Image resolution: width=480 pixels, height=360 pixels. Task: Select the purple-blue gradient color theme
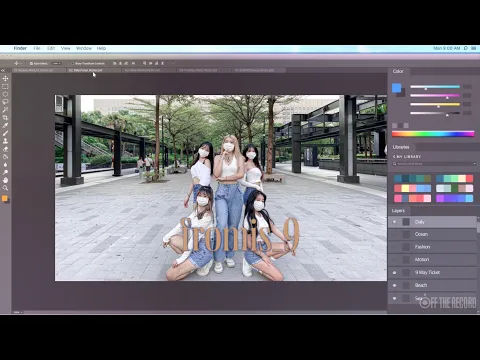click(x=455, y=199)
